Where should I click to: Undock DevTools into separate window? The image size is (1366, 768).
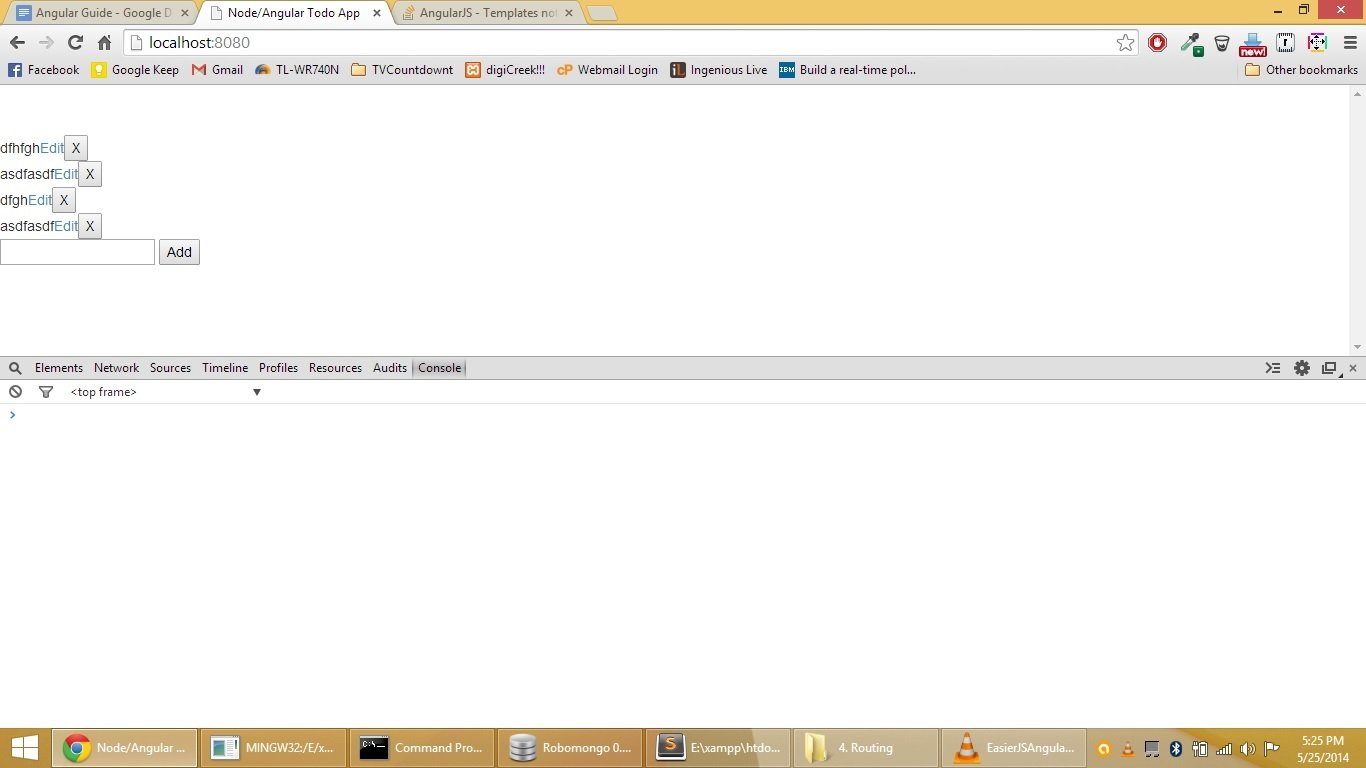(x=1330, y=368)
